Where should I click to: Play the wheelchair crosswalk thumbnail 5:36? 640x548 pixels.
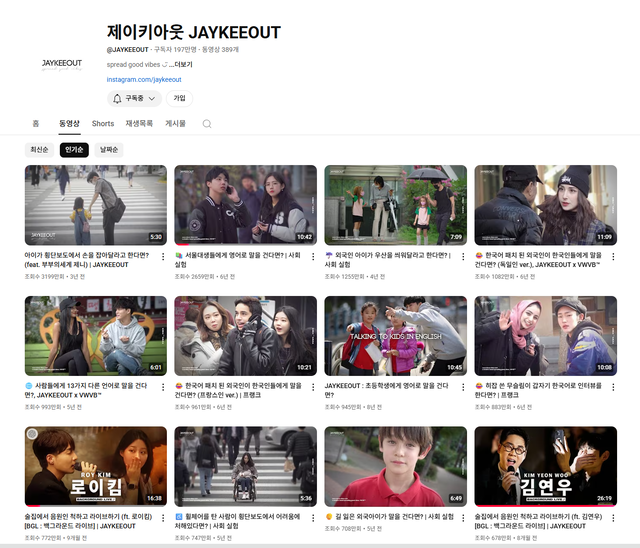click(x=246, y=466)
